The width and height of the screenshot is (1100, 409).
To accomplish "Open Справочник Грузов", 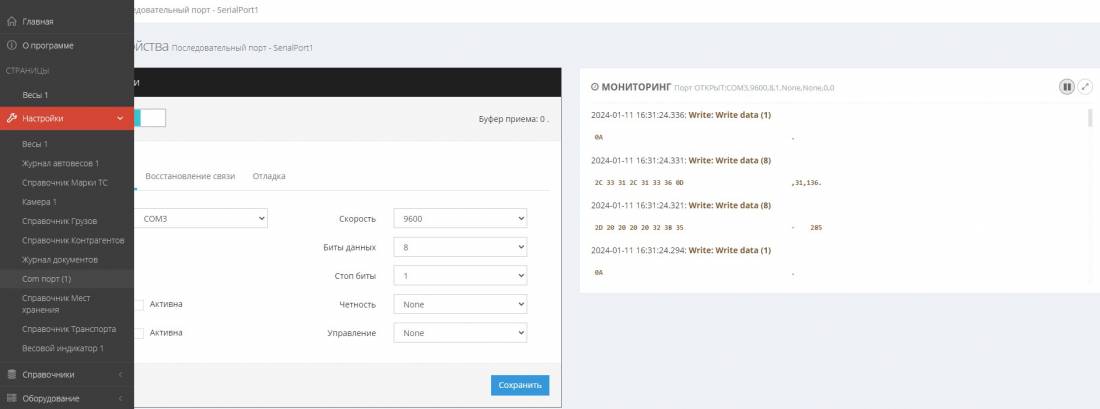I will pos(60,221).
